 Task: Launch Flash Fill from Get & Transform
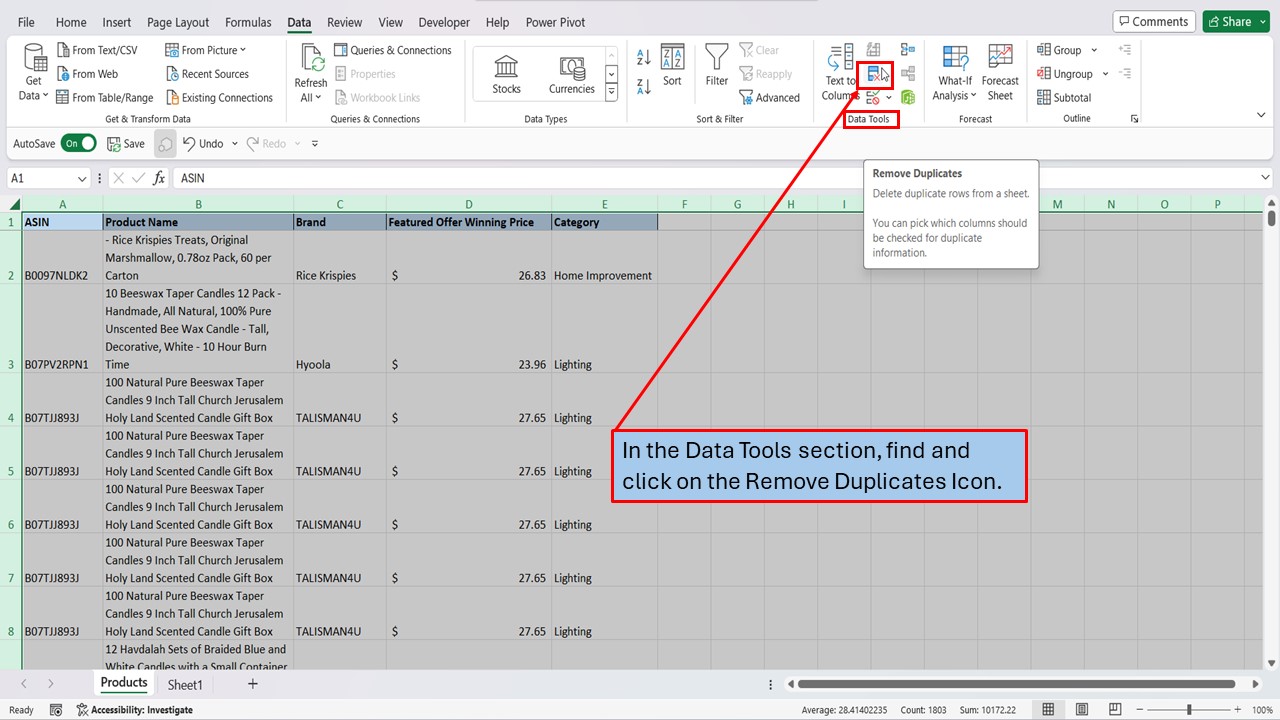point(872,50)
